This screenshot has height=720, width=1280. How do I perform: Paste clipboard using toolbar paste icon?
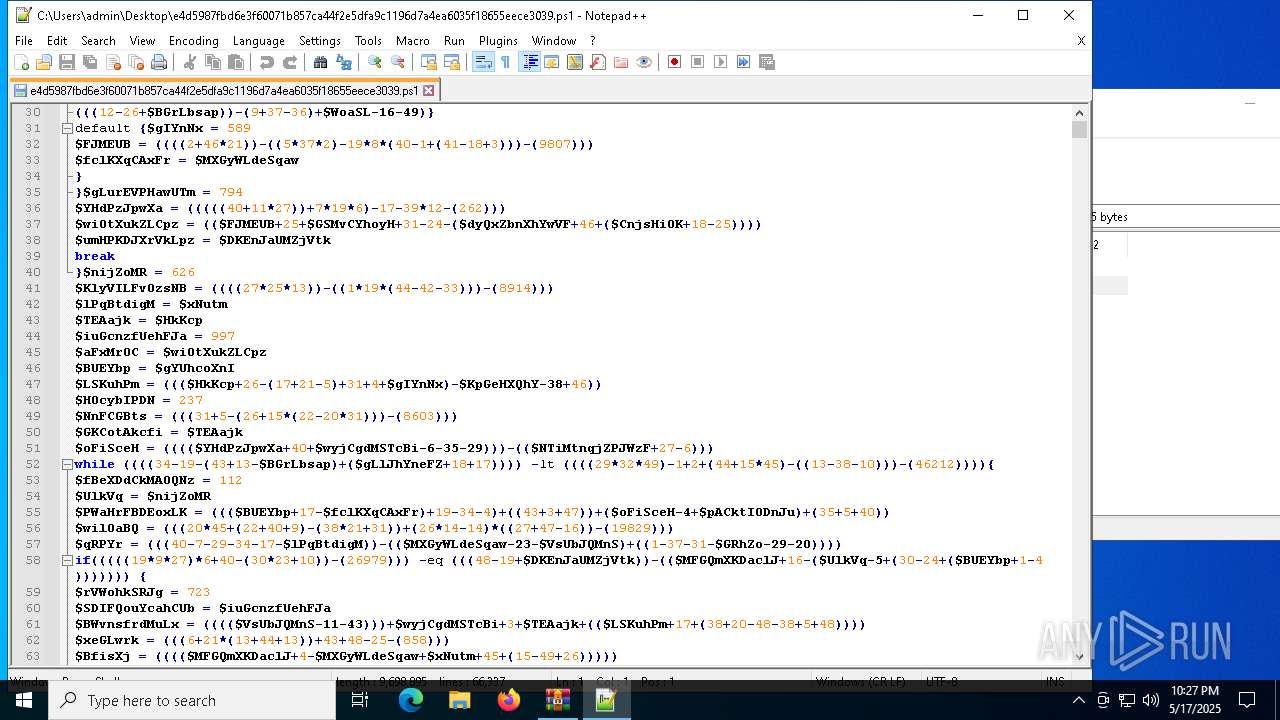click(x=236, y=62)
